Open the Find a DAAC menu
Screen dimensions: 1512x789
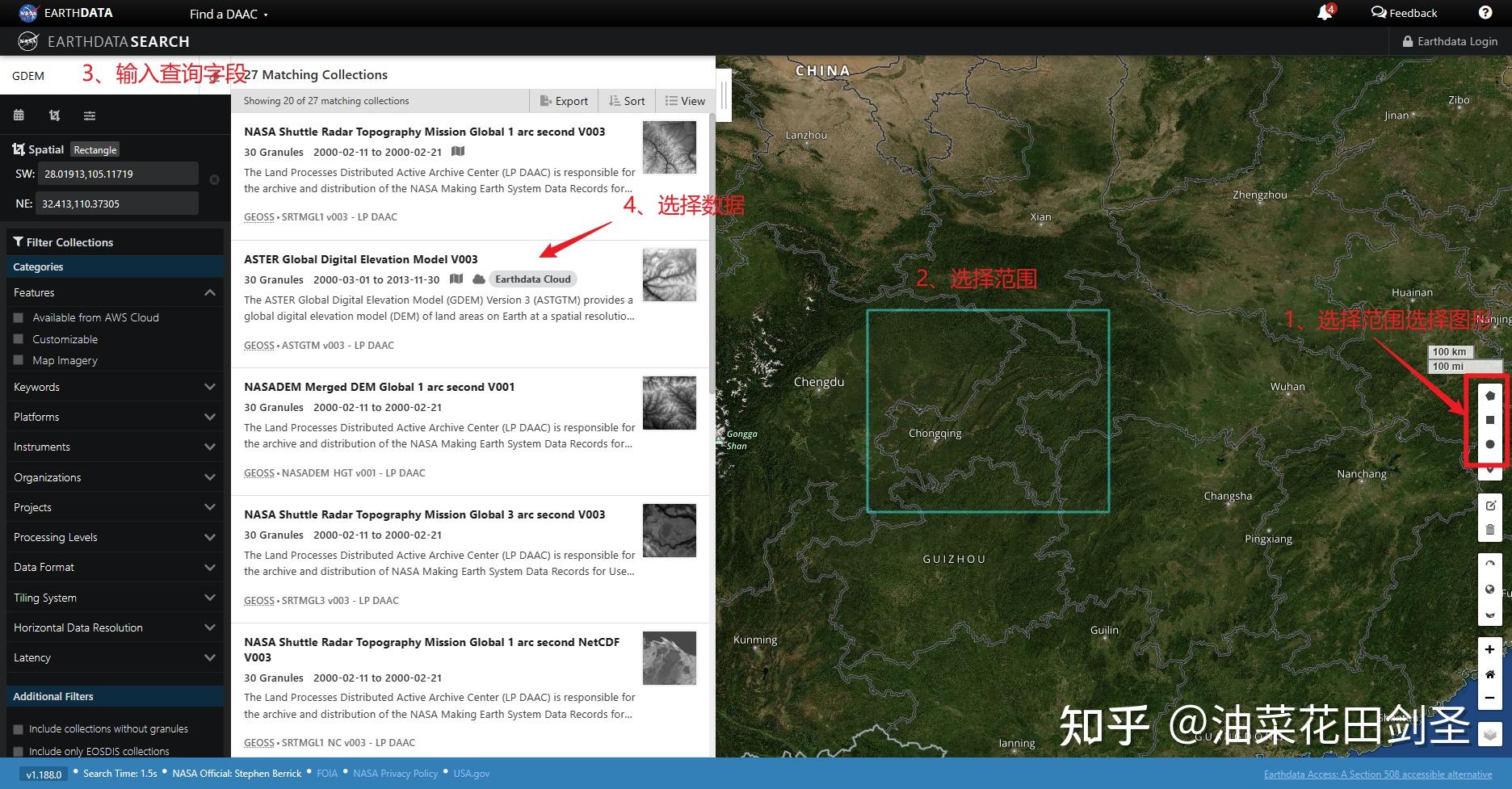pos(223,13)
